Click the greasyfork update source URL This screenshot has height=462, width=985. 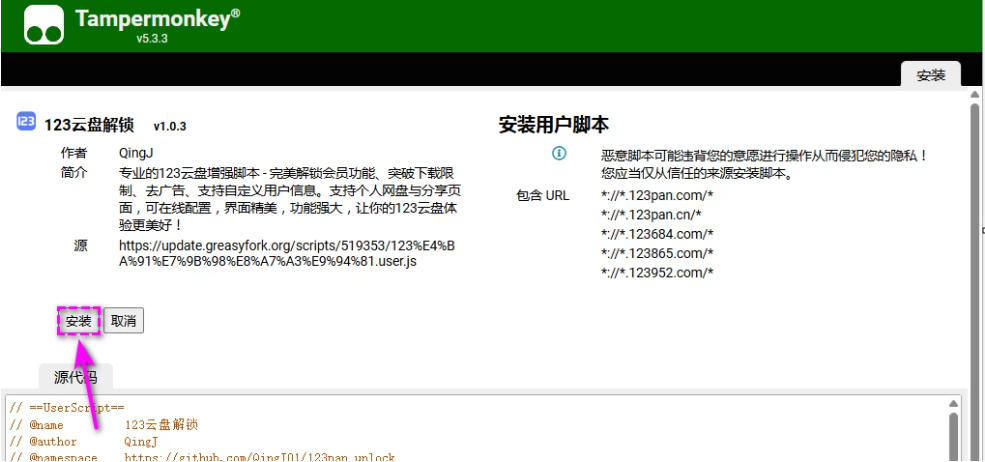point(286,253)
